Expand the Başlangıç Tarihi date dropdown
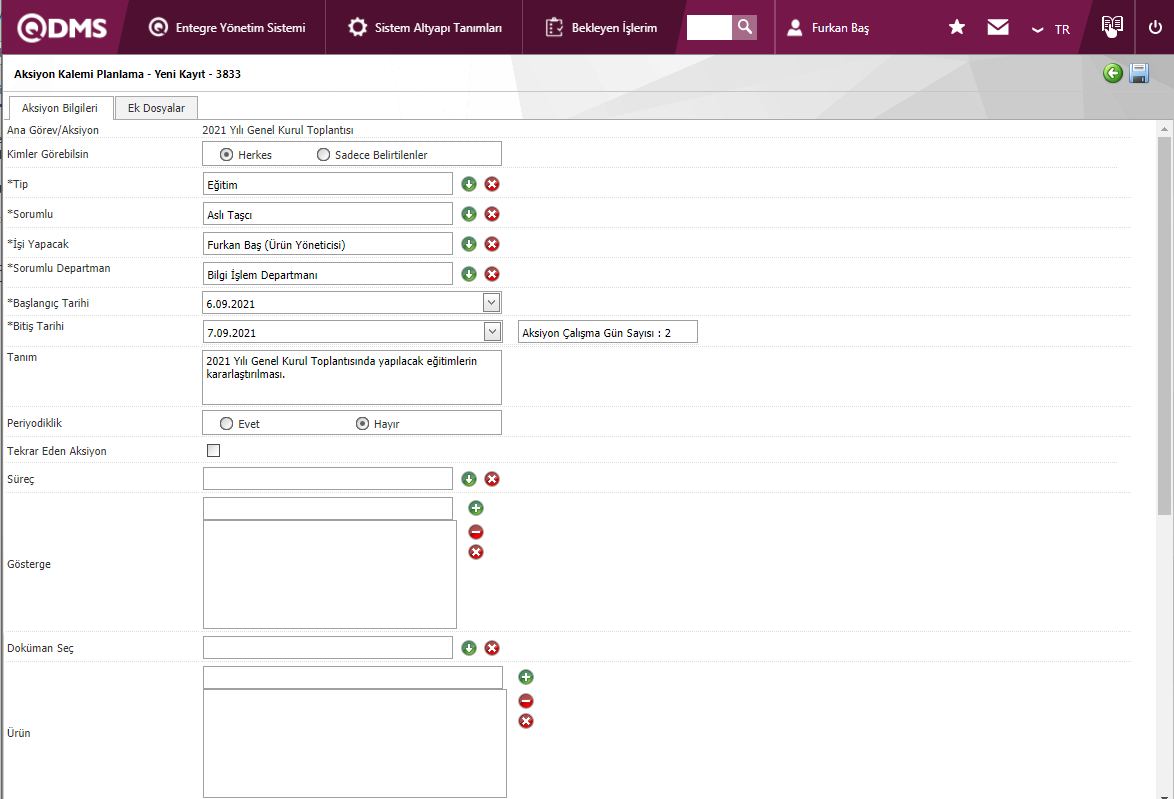The image size is (1174, 799). click(491, 303)
